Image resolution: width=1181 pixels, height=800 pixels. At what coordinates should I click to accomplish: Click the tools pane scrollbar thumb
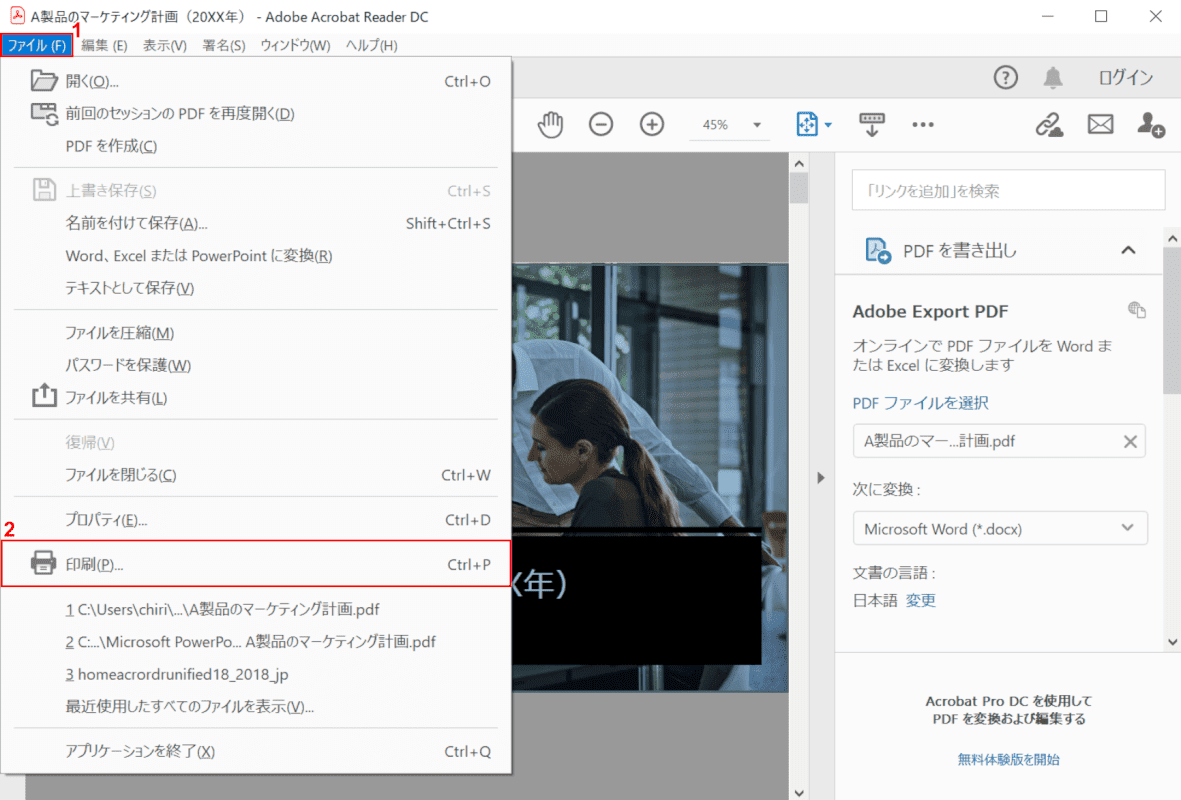coord(1172,320)
